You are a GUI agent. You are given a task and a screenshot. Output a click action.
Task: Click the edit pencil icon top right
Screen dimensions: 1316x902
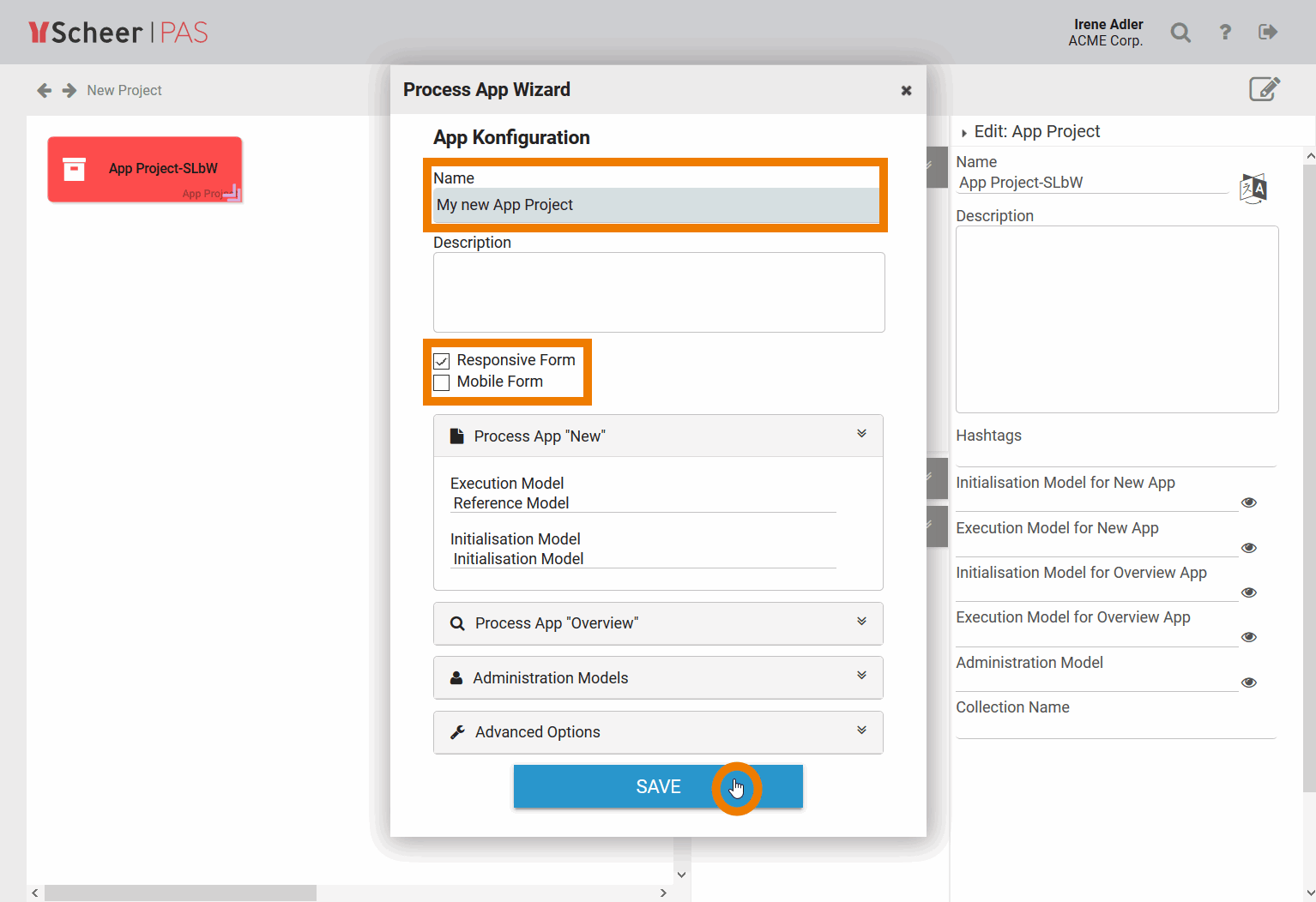[x=1264, y=89]
